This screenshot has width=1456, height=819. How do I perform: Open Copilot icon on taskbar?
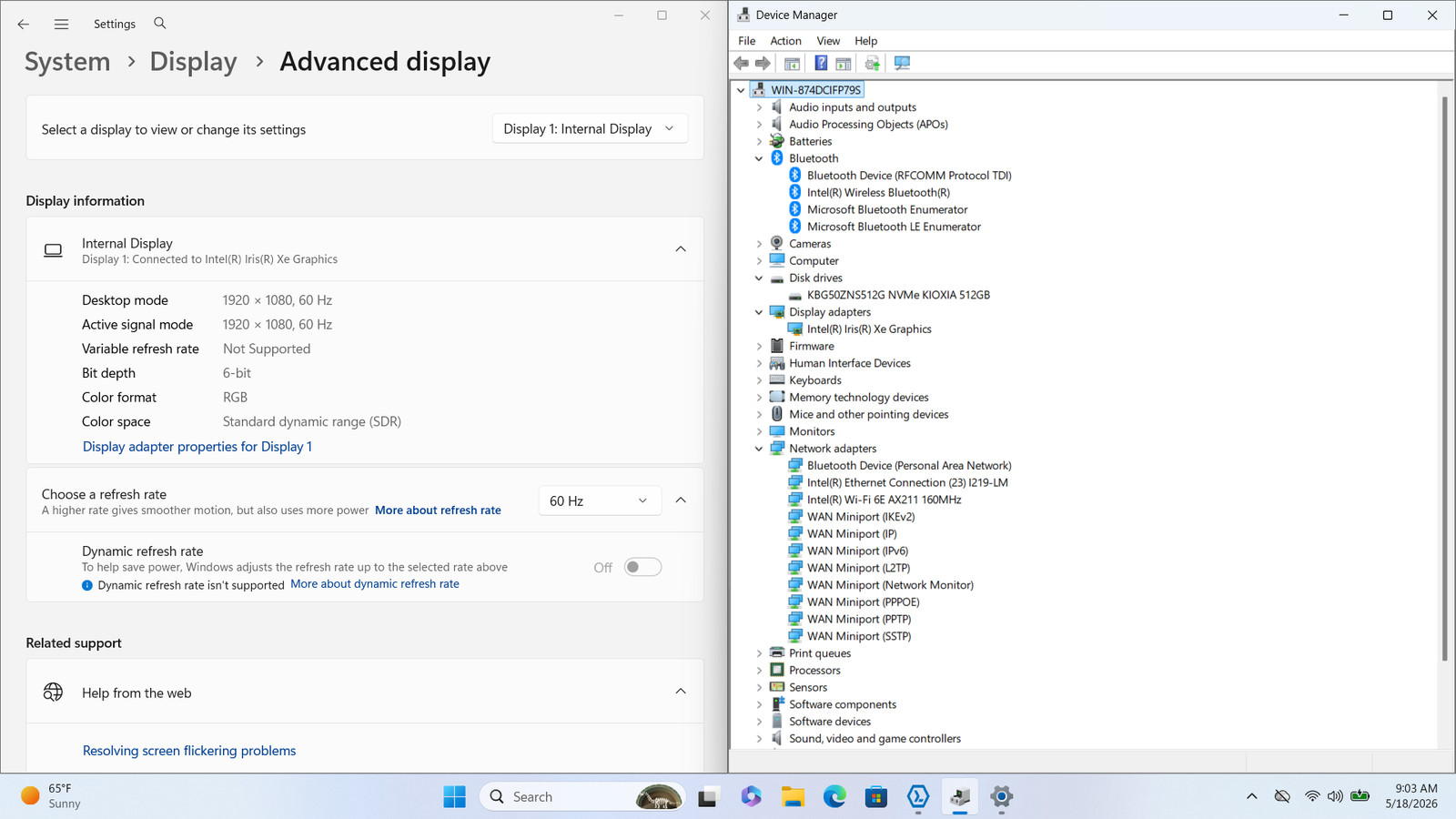point(751,797)
